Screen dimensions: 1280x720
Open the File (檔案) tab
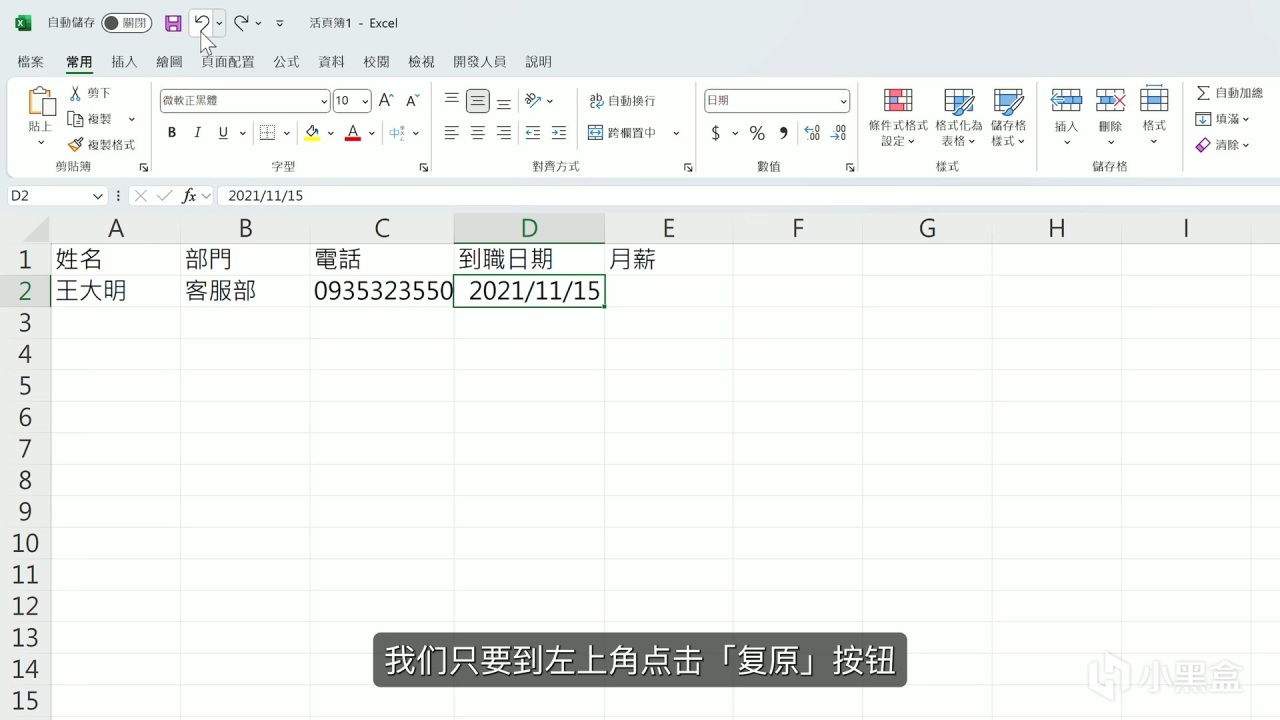[x=31, y=62]
